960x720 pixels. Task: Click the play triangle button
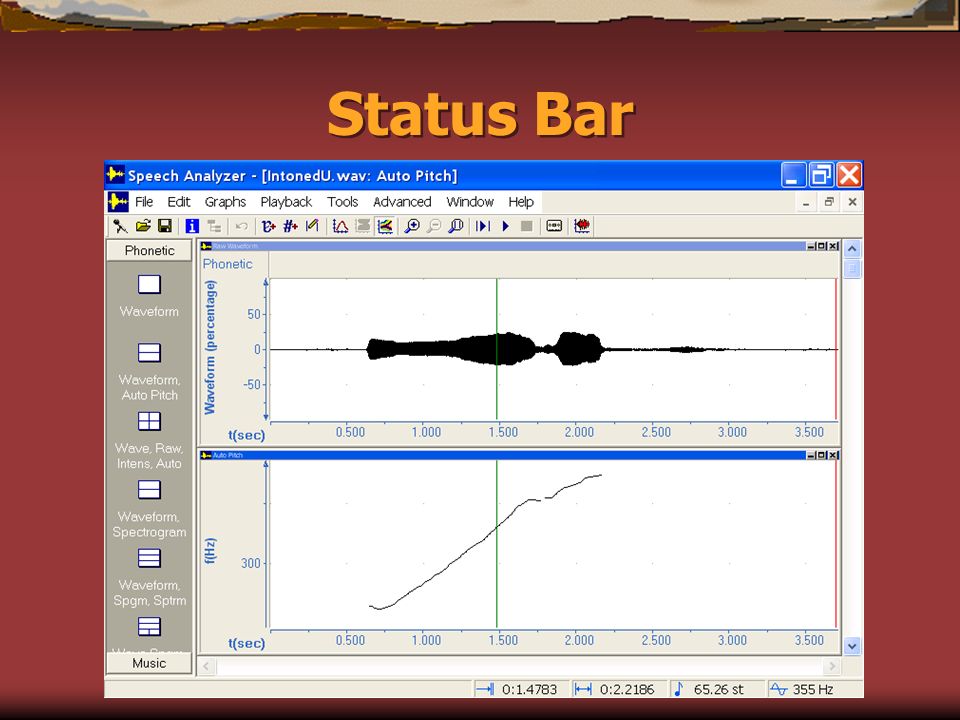(506, 226)
